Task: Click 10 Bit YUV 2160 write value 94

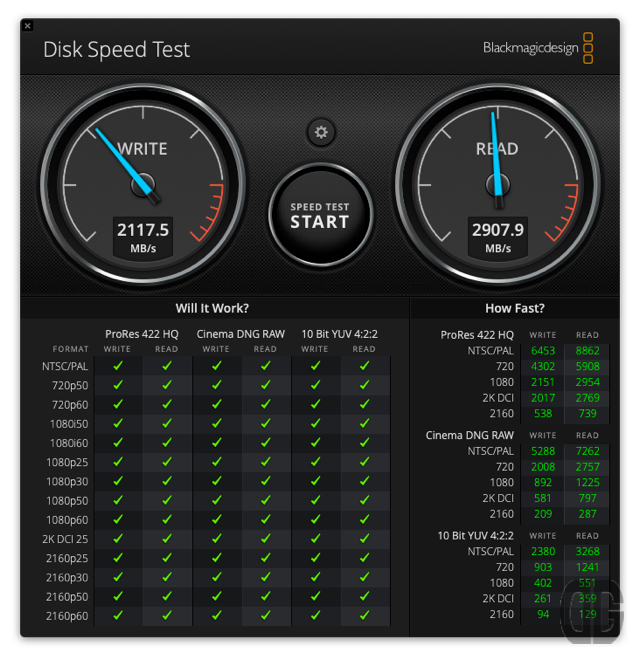Action: (543, 615)
